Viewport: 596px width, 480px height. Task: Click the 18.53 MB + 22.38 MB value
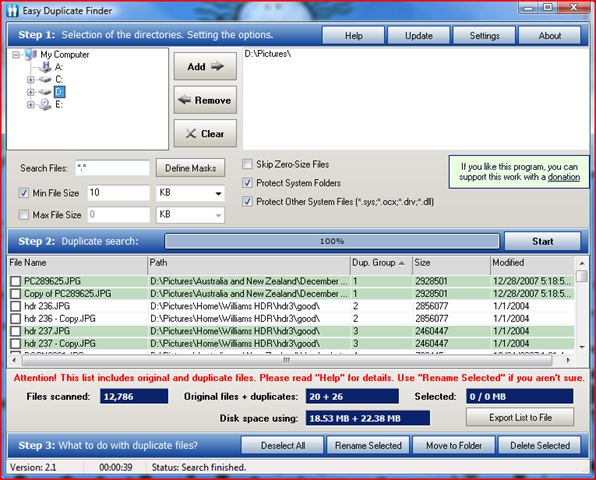(x=368, y=418)
